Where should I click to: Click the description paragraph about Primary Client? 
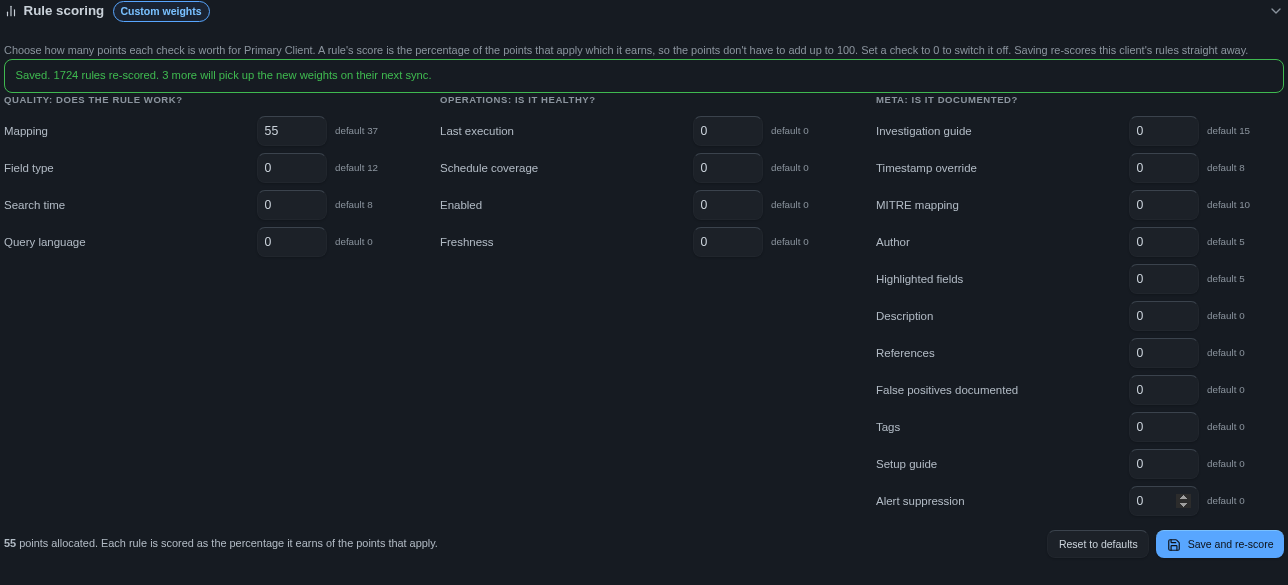626,50
